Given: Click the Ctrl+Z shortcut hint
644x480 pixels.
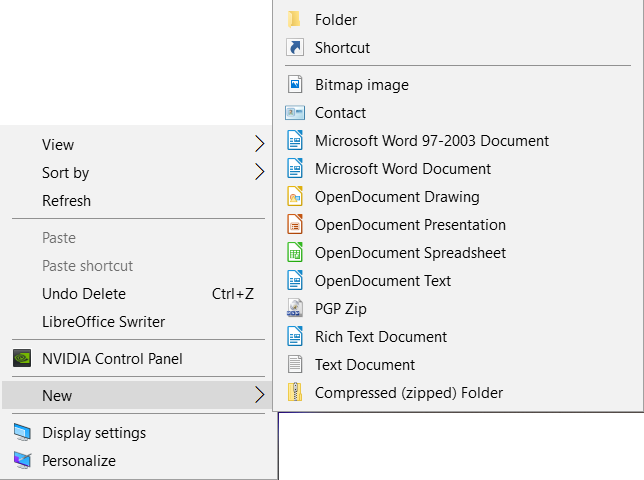Looking at the screenshot, I should click(232, 294).
